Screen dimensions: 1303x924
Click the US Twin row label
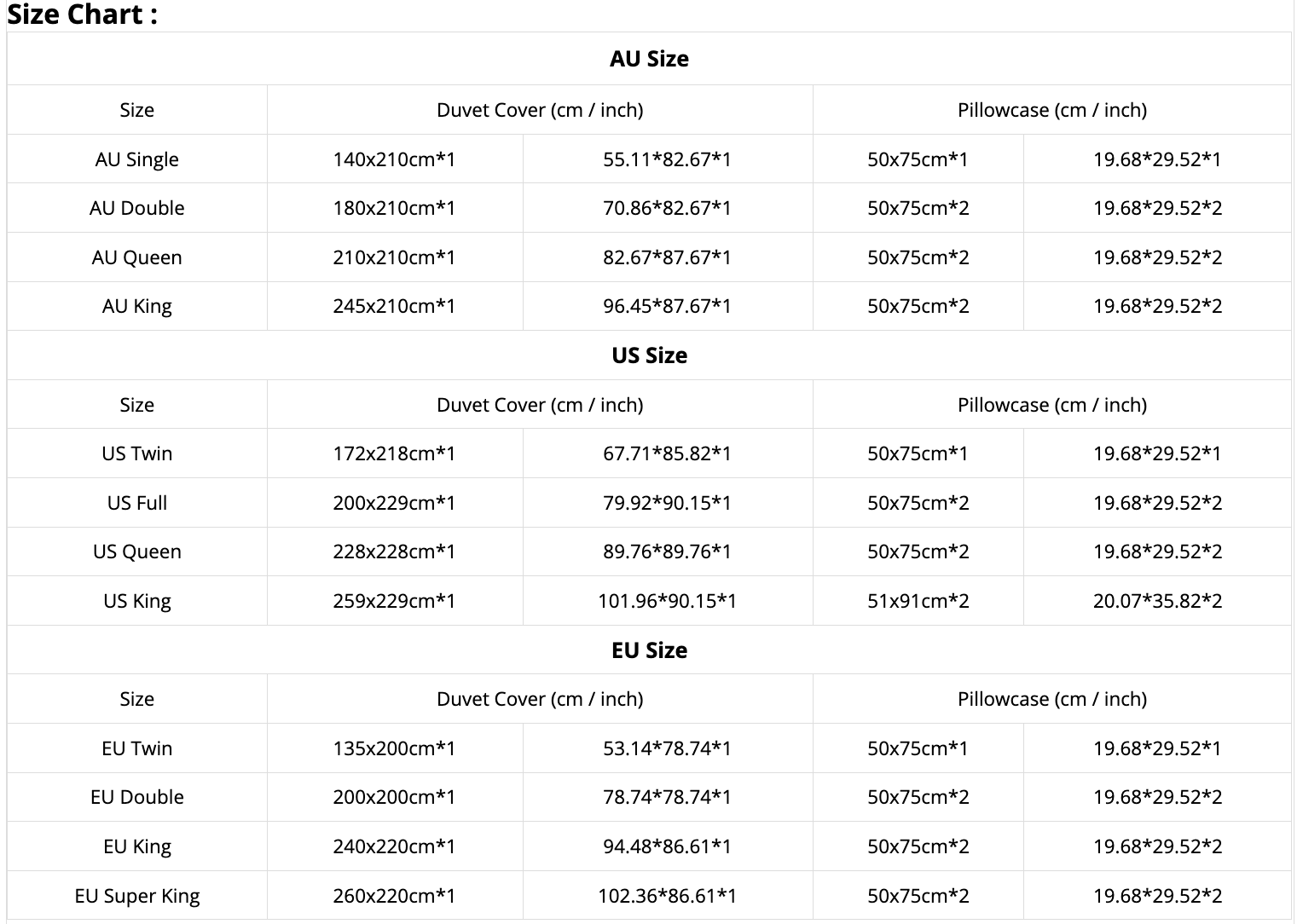pyautogui.click(x=136, y=453)
